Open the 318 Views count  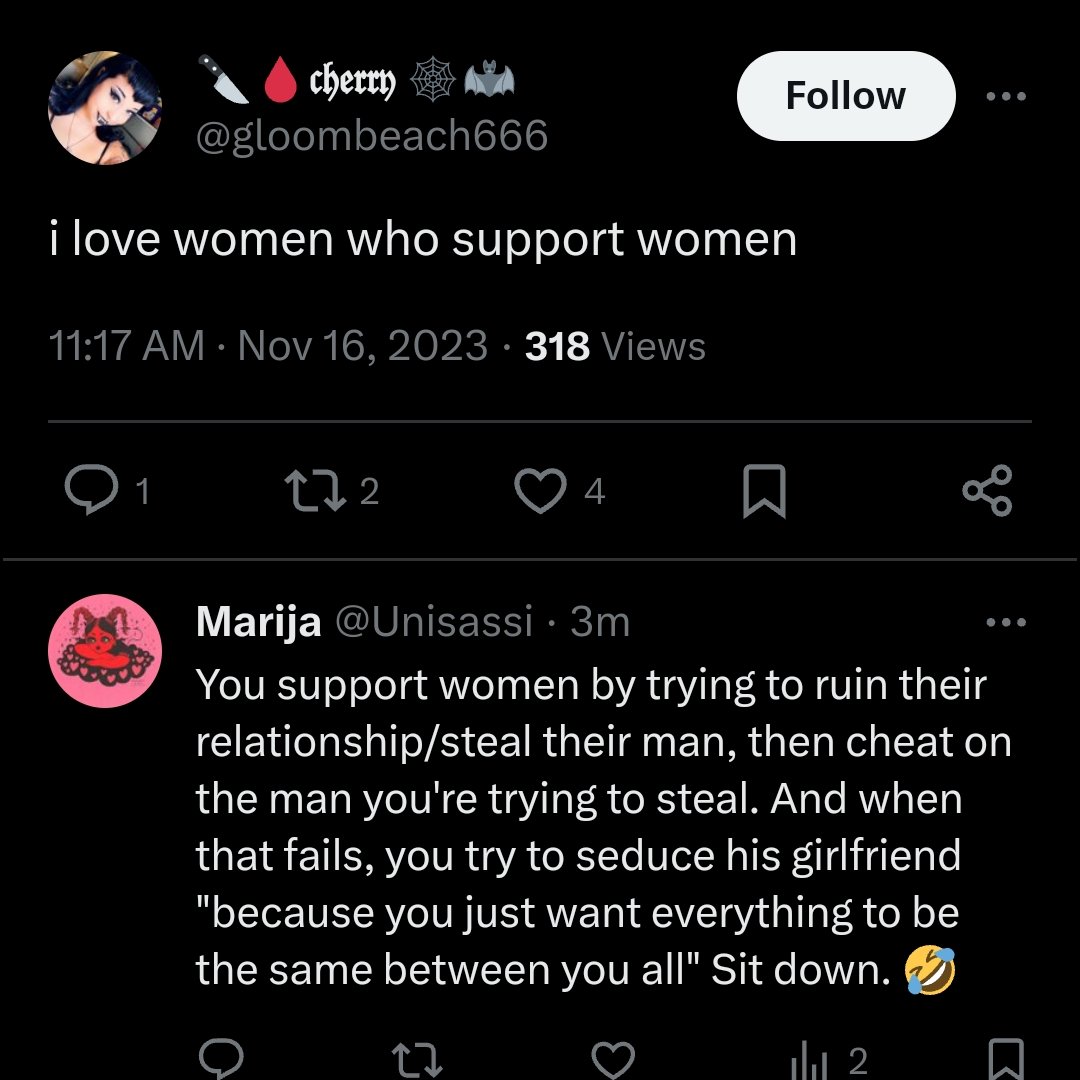pyautogui.click(x=615, y=346)
